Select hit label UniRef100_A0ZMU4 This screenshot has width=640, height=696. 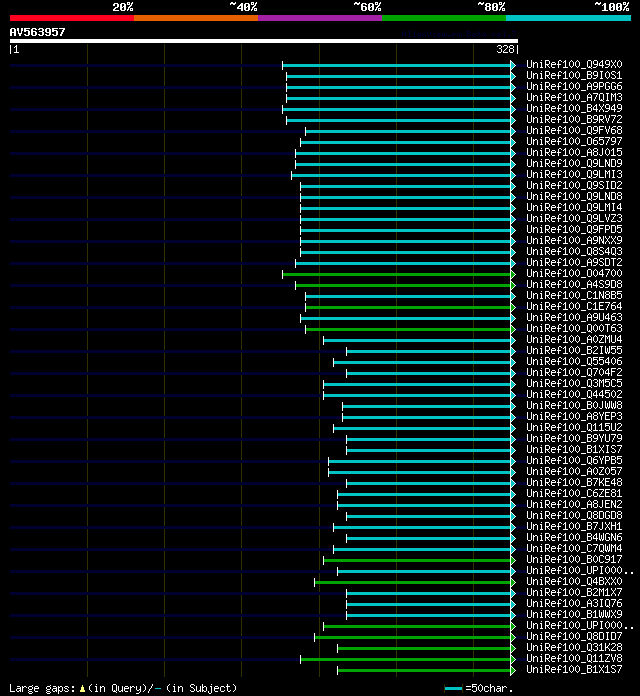click(x=574, y=339)
